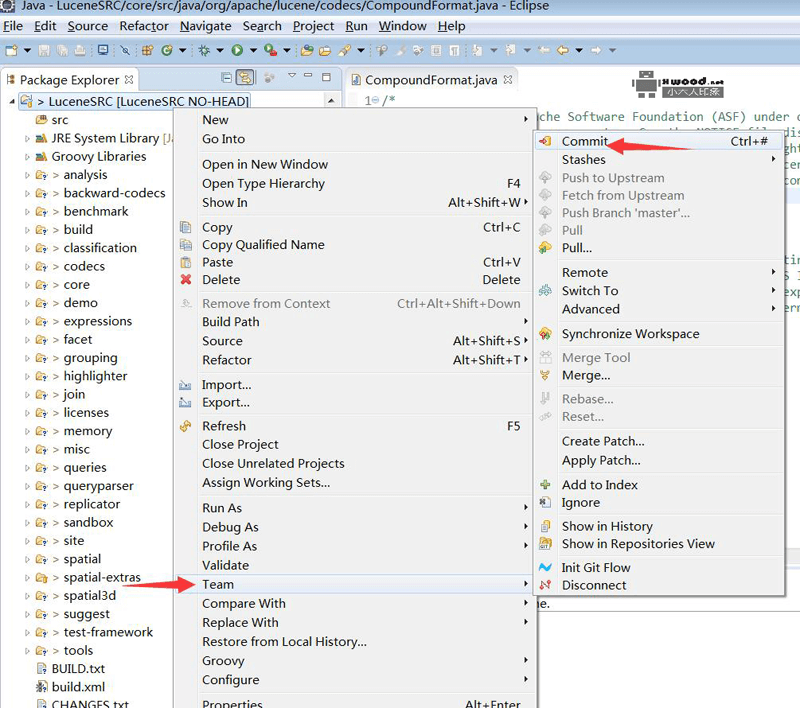Open the Refactor menu in menu bar
Image resolution: width=800 pixels, height=708 pixels.
coord(143,26)
